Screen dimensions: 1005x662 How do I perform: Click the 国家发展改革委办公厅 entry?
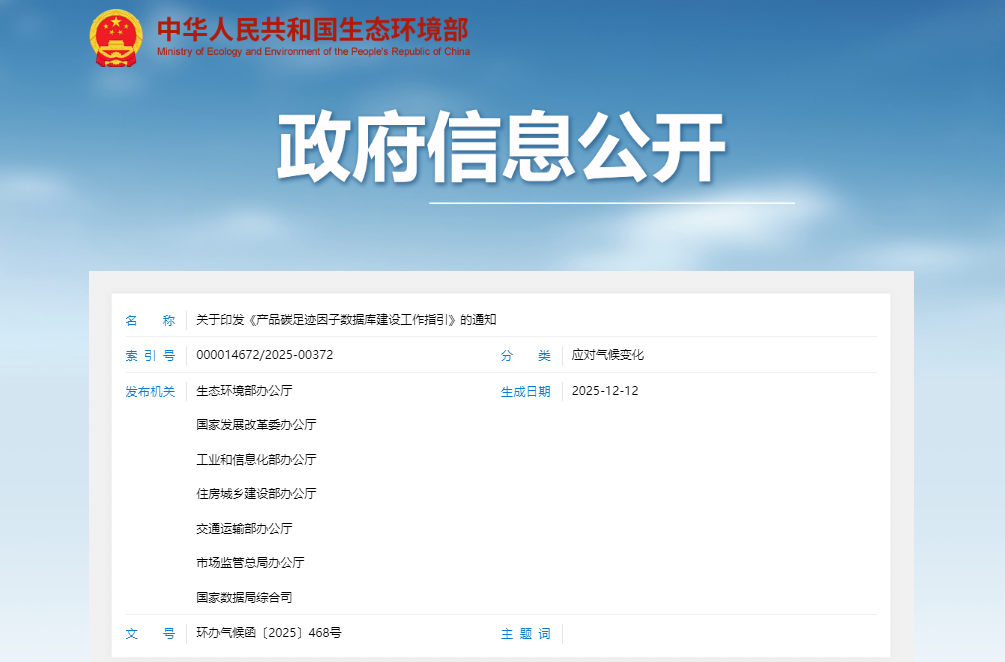256,425
